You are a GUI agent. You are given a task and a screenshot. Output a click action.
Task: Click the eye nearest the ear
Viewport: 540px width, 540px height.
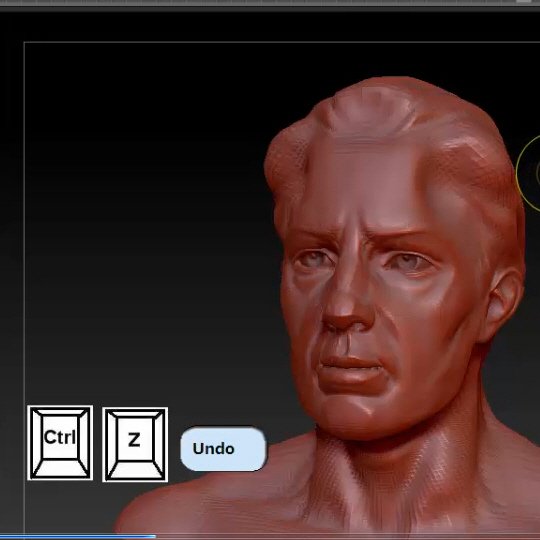tap(408, 261)
